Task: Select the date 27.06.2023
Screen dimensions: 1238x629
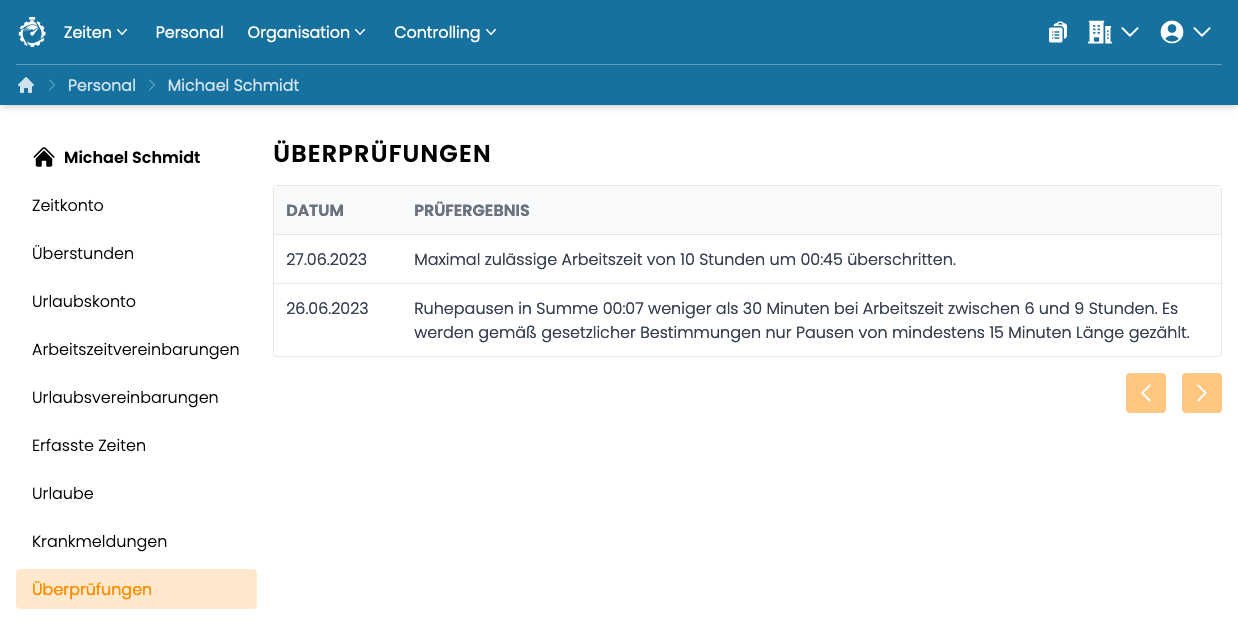Action: point(327,259)
